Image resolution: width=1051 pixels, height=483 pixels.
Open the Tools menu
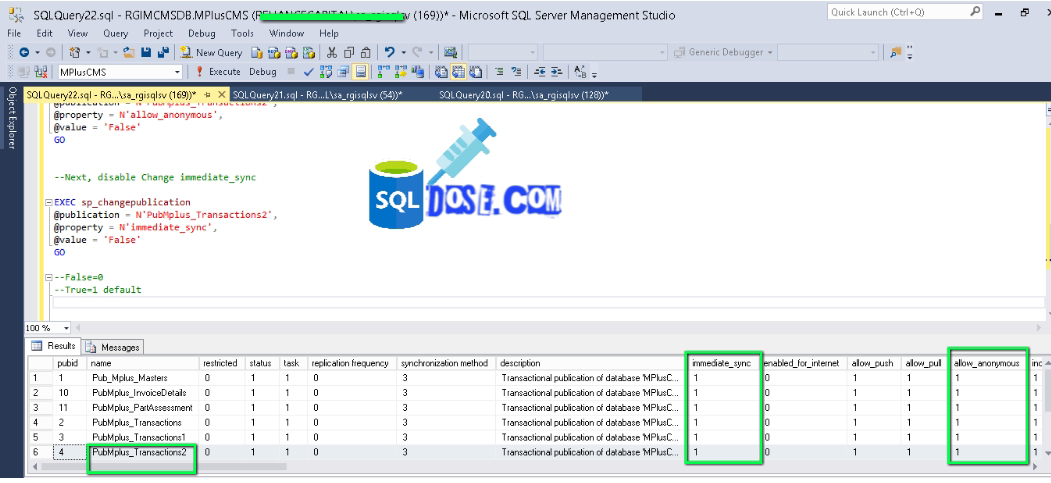click(242, 33)
